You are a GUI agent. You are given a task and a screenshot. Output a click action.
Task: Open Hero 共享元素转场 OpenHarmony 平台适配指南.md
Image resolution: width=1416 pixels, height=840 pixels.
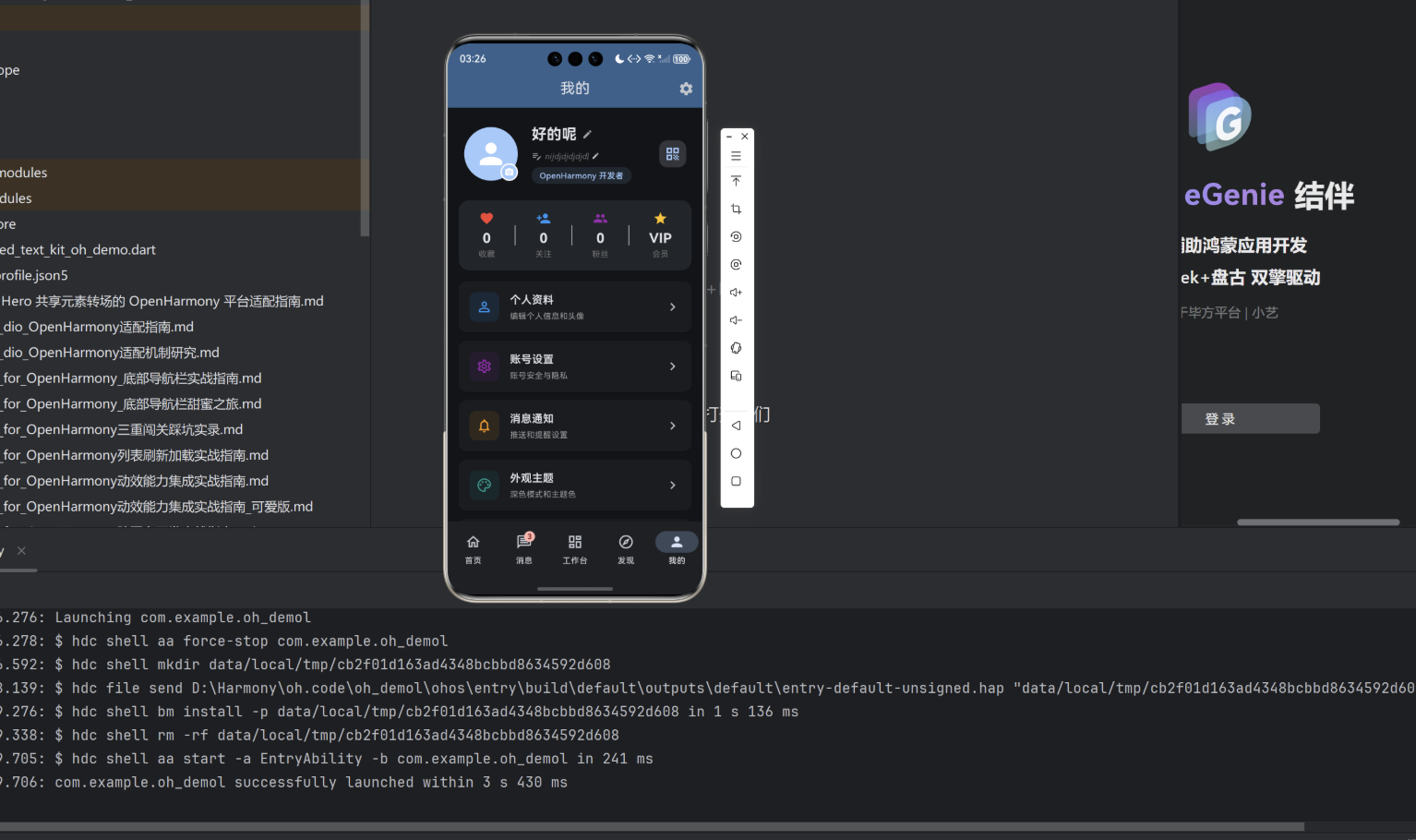point(162,302)
